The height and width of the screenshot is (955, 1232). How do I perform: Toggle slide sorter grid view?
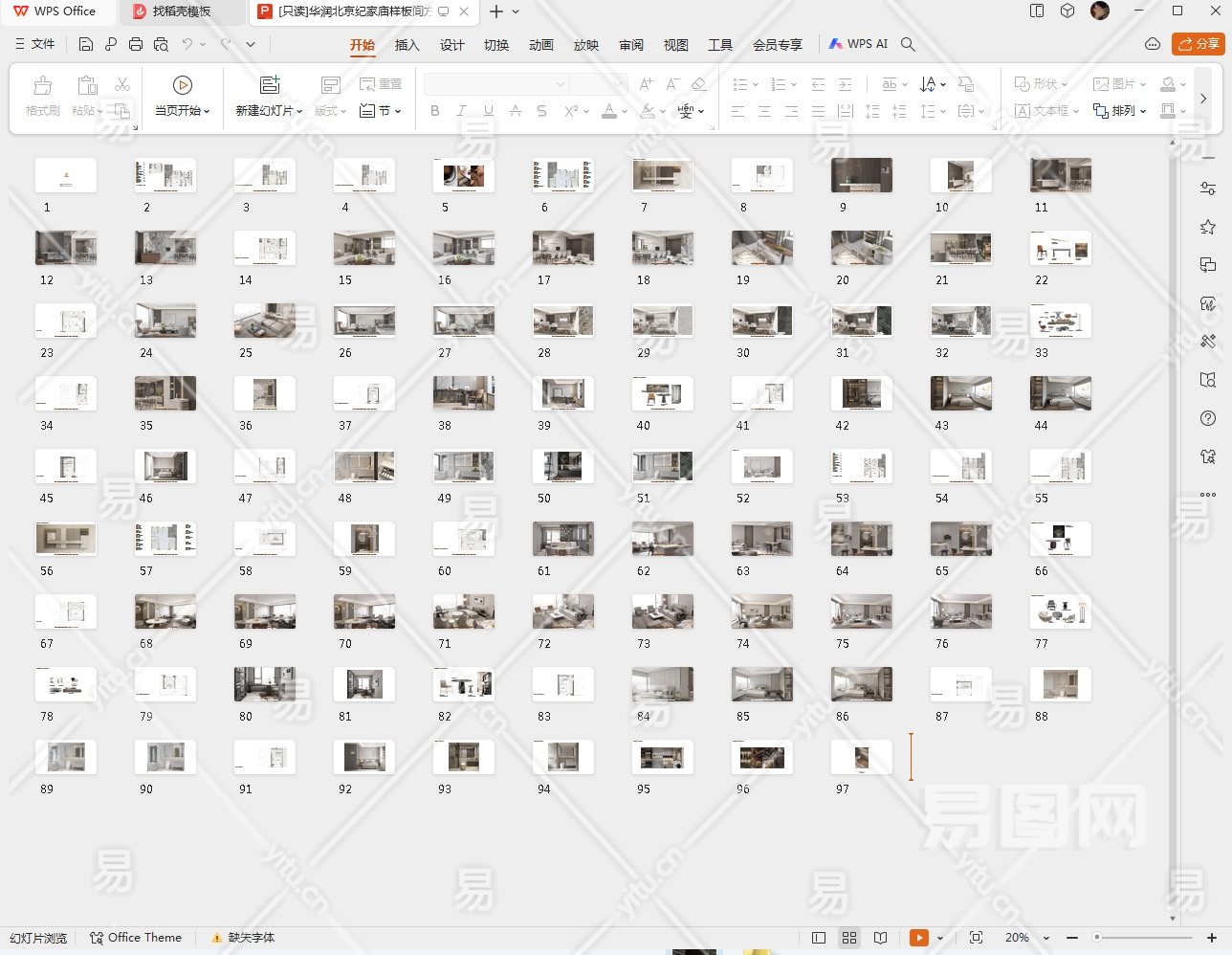point(849,938)
